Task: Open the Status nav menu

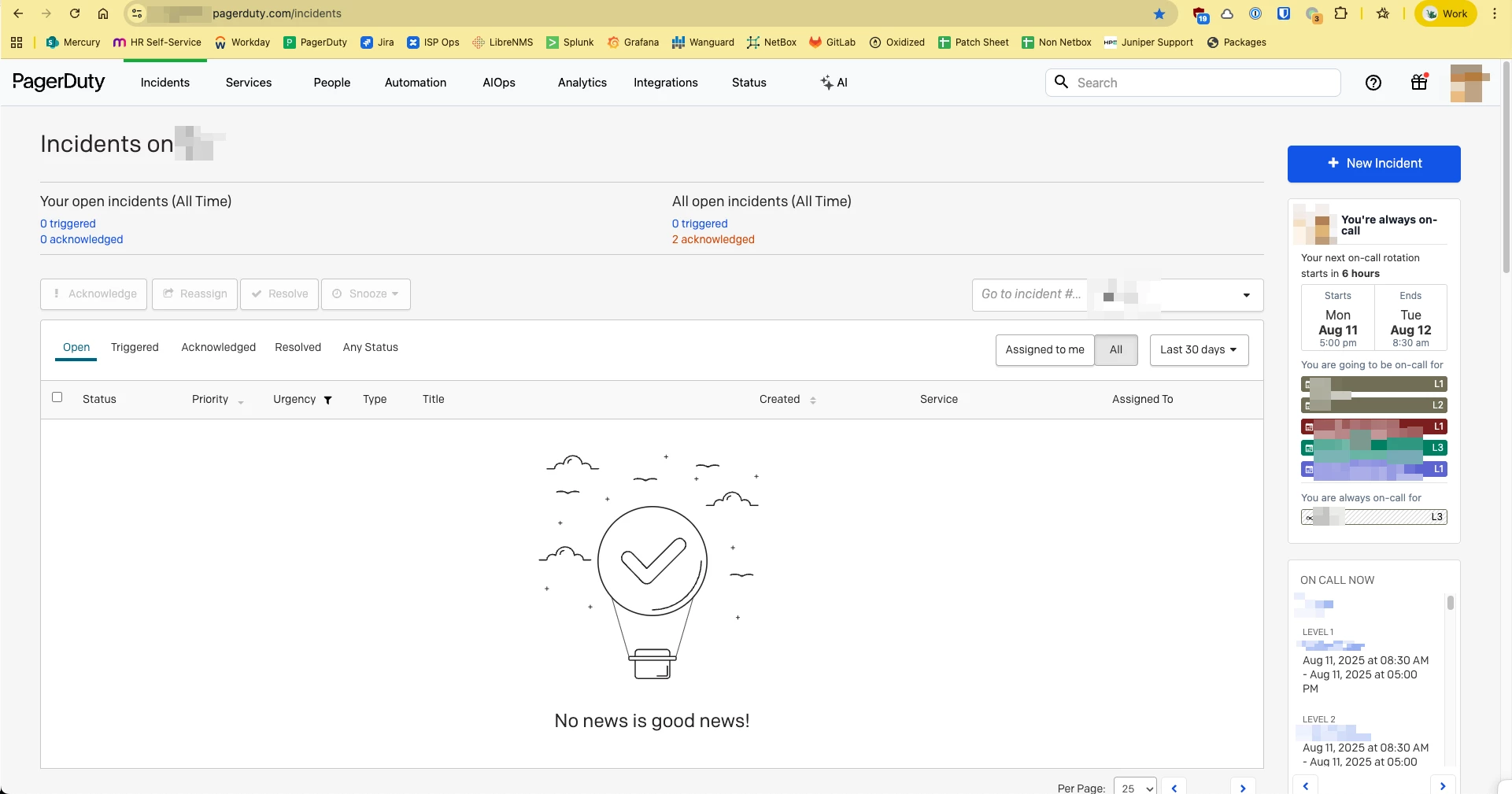Action: coord(749,83)
